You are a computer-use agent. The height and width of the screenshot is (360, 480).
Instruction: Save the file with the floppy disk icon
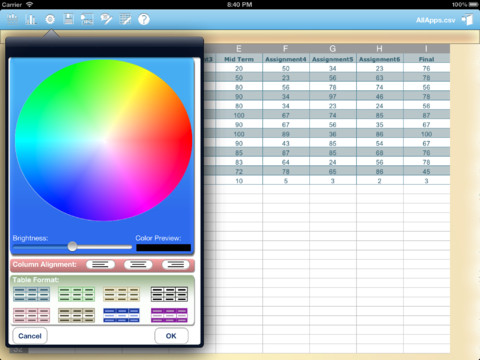69,19
